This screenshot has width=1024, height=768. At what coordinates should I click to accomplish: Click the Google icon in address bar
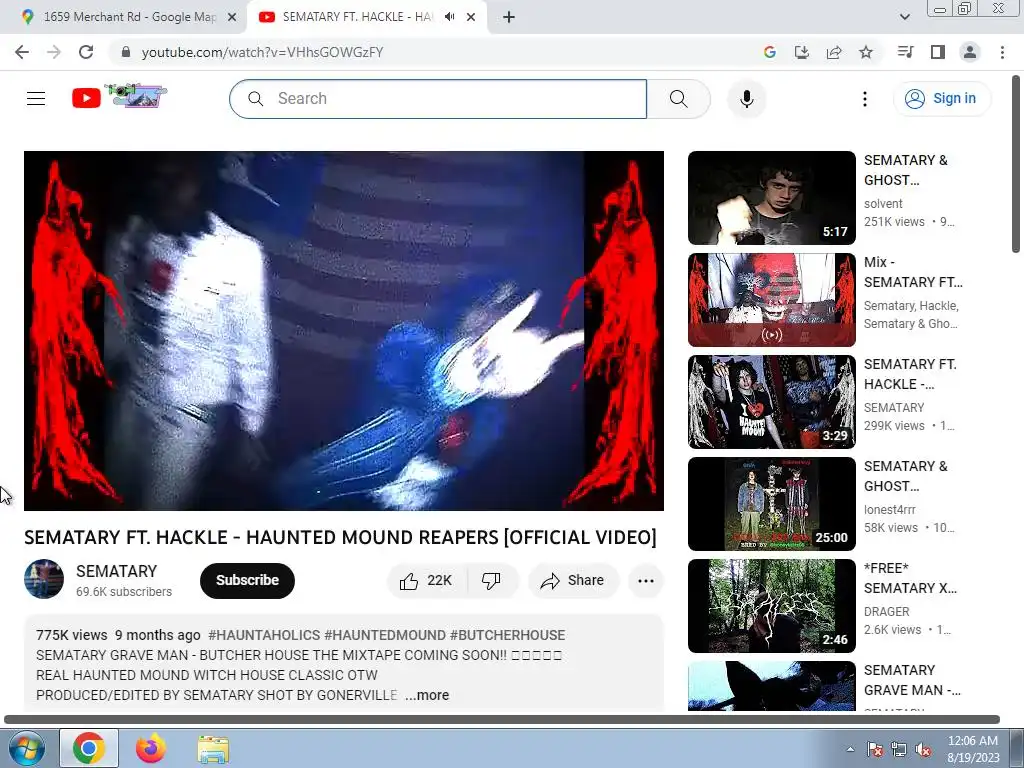[769, 52]
